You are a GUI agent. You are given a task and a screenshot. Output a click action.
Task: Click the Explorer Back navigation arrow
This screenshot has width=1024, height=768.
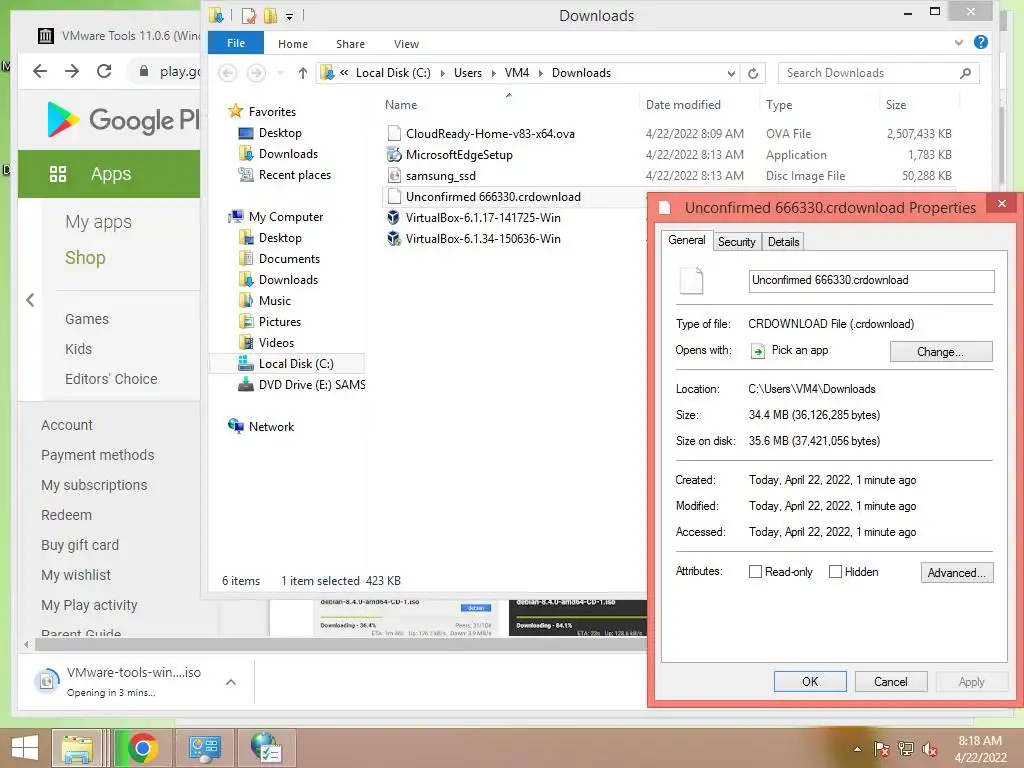pos(227,73)
